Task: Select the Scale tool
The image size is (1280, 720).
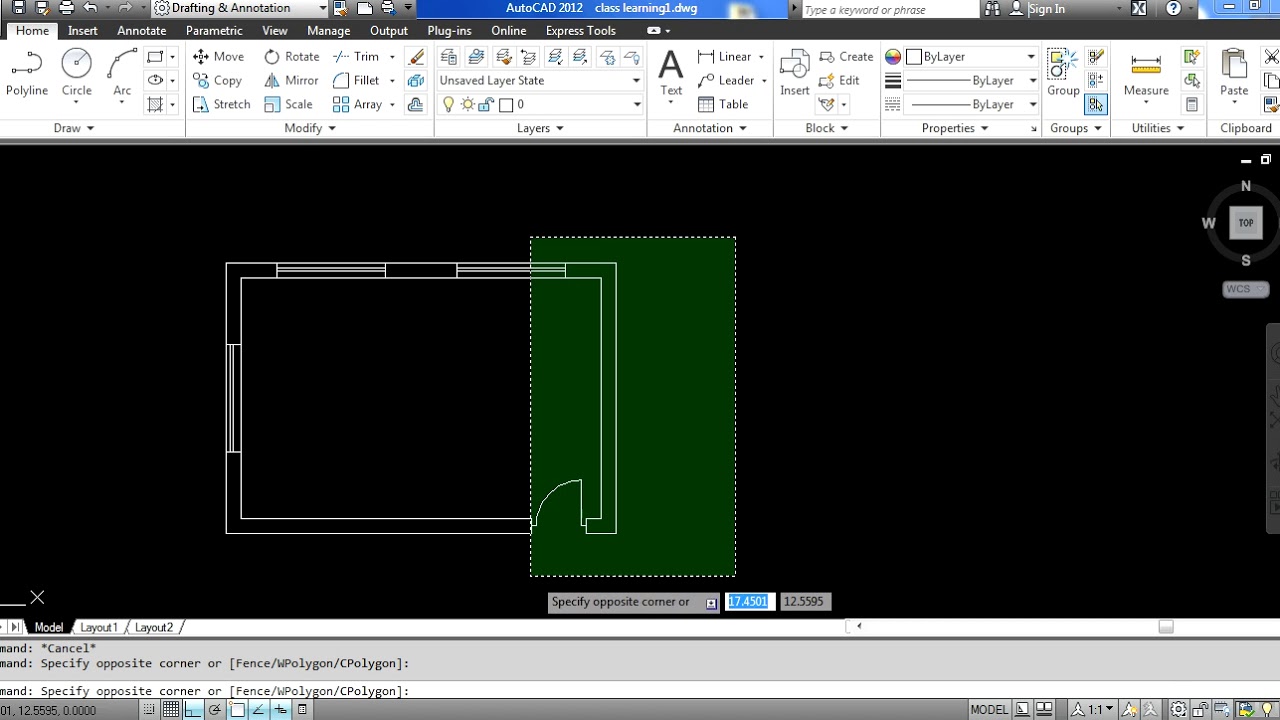Action: pyautogui.click(x=288, y=104)
